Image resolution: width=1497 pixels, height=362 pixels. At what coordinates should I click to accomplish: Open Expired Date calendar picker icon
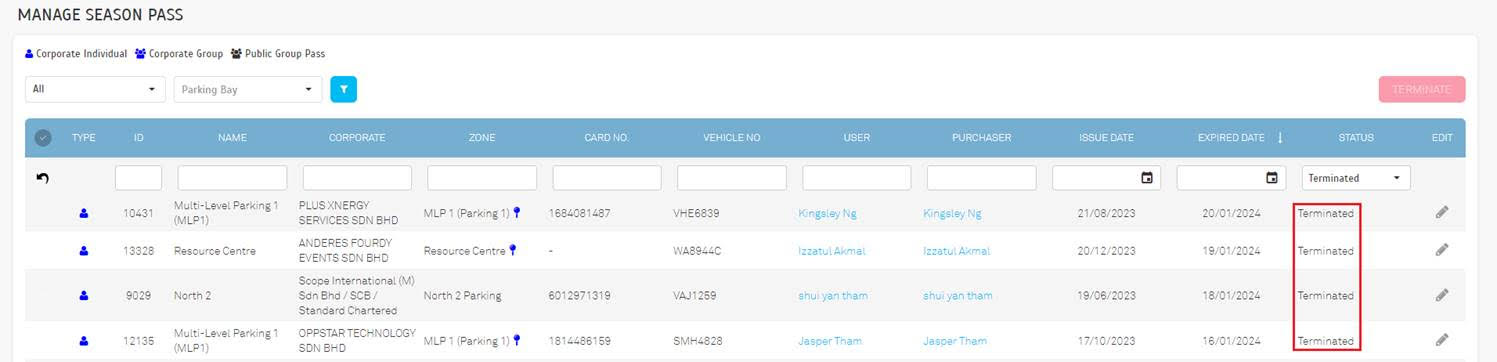tap(1272, 178)
